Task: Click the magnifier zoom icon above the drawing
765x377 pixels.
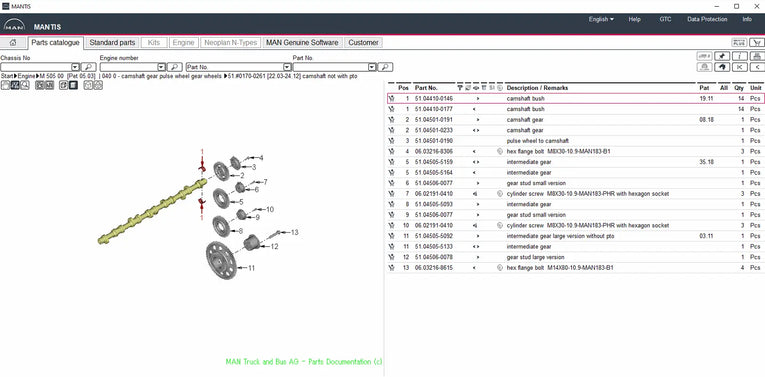Action: tap(24, 85)
